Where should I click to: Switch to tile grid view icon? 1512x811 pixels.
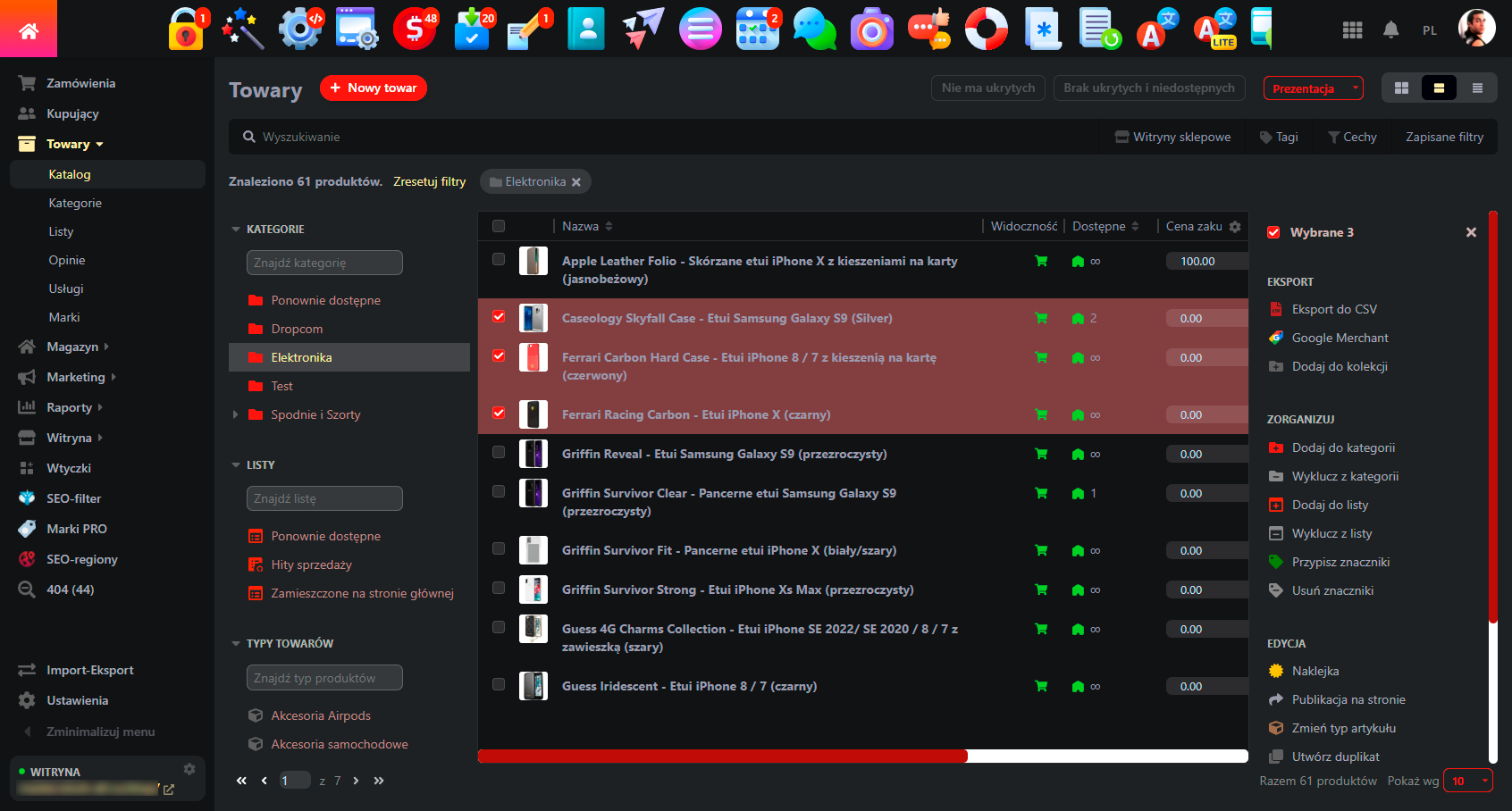click(1401, 88)
